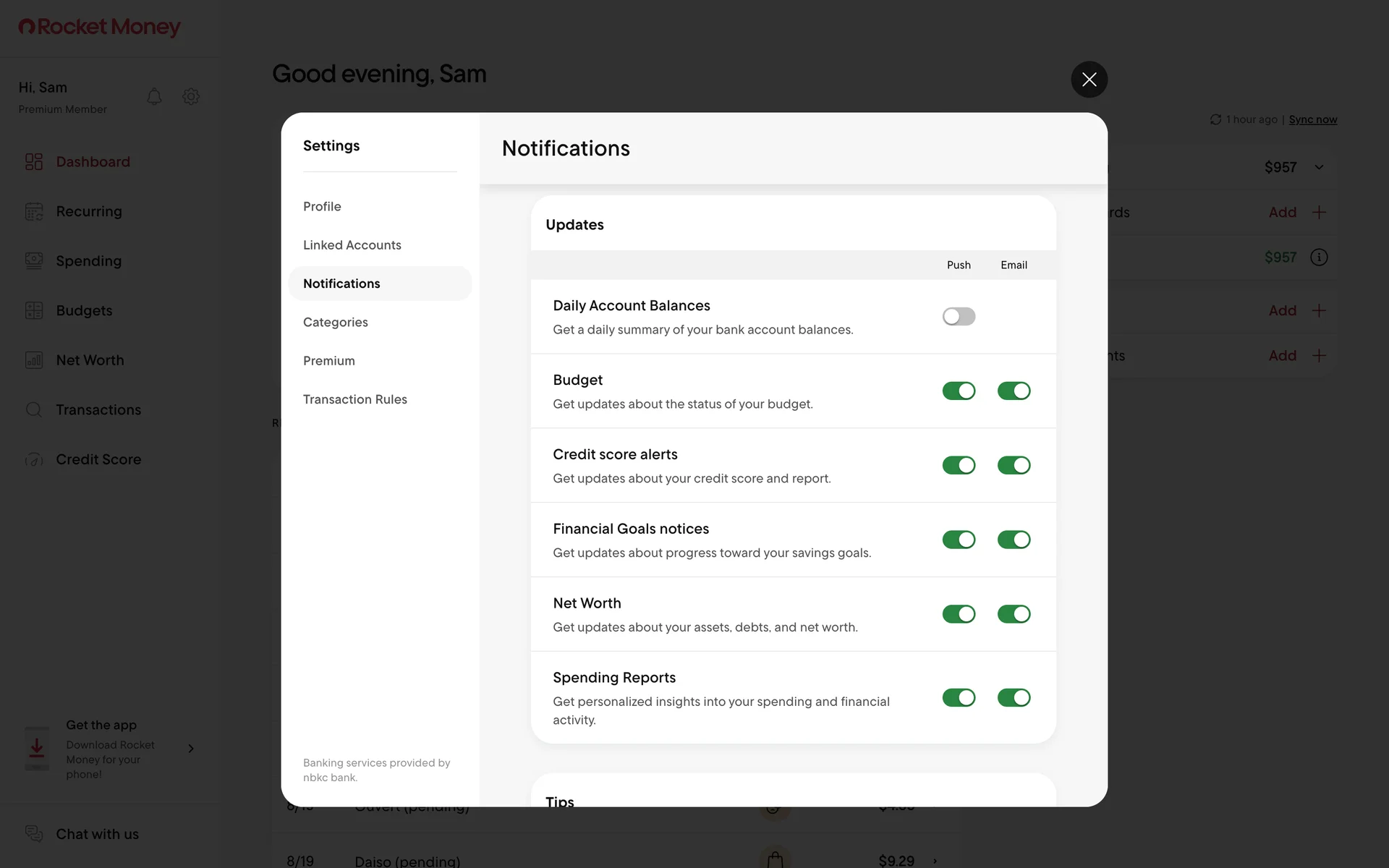The height and width of the screenshot is (868, 1389).
Task: Open the settings gear icon
Action: point(191,97)
